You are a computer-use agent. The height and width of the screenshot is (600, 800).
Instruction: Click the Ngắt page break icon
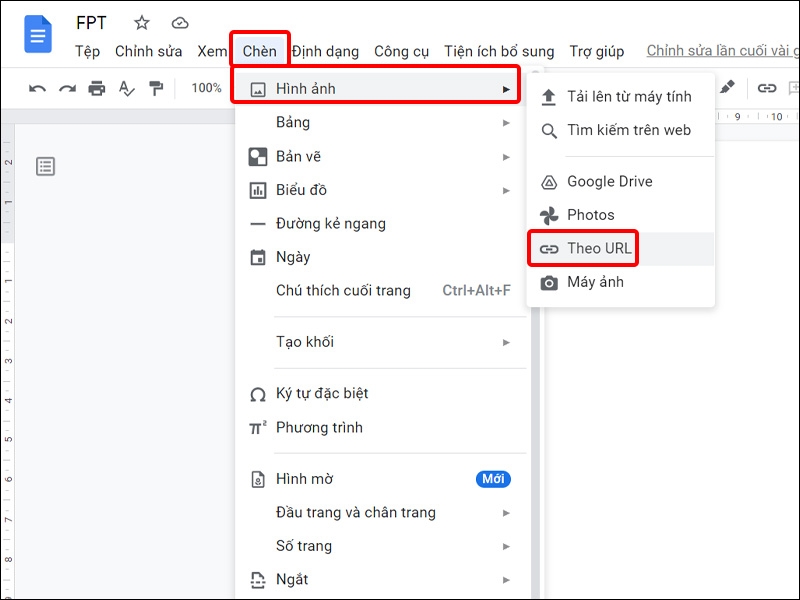(258, 580)
